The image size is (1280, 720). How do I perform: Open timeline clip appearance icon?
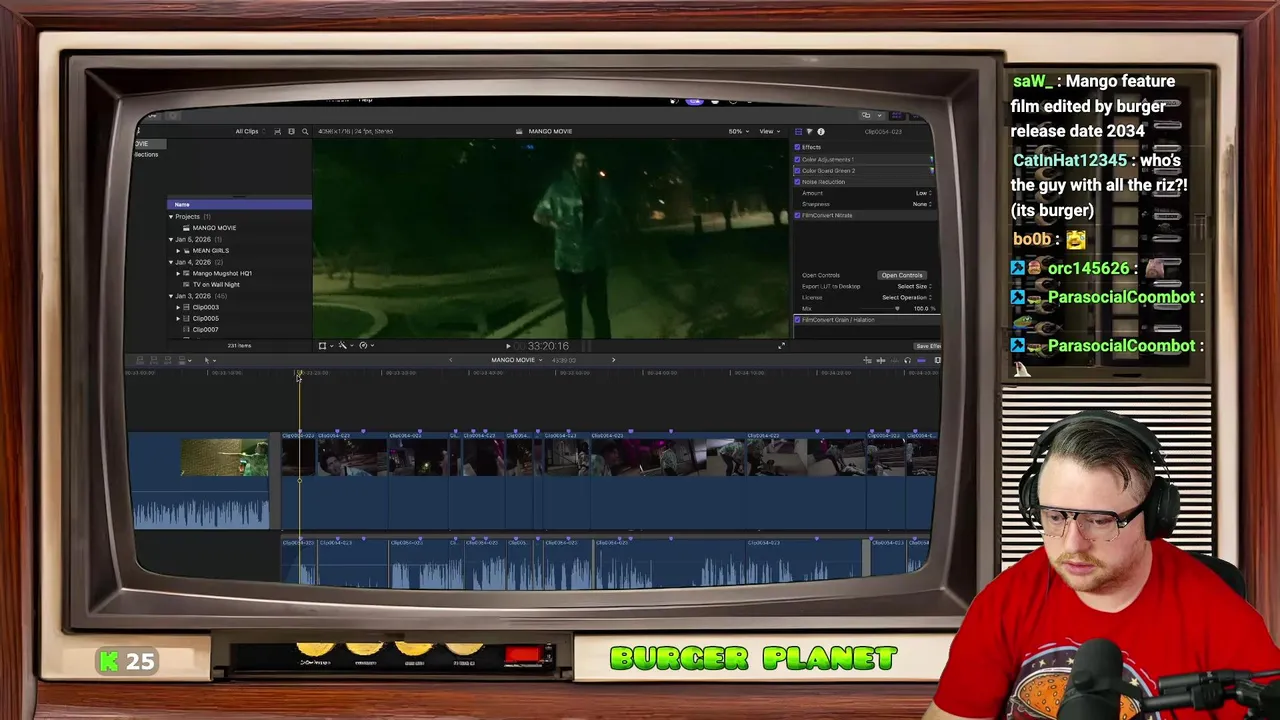coord(937,361)
